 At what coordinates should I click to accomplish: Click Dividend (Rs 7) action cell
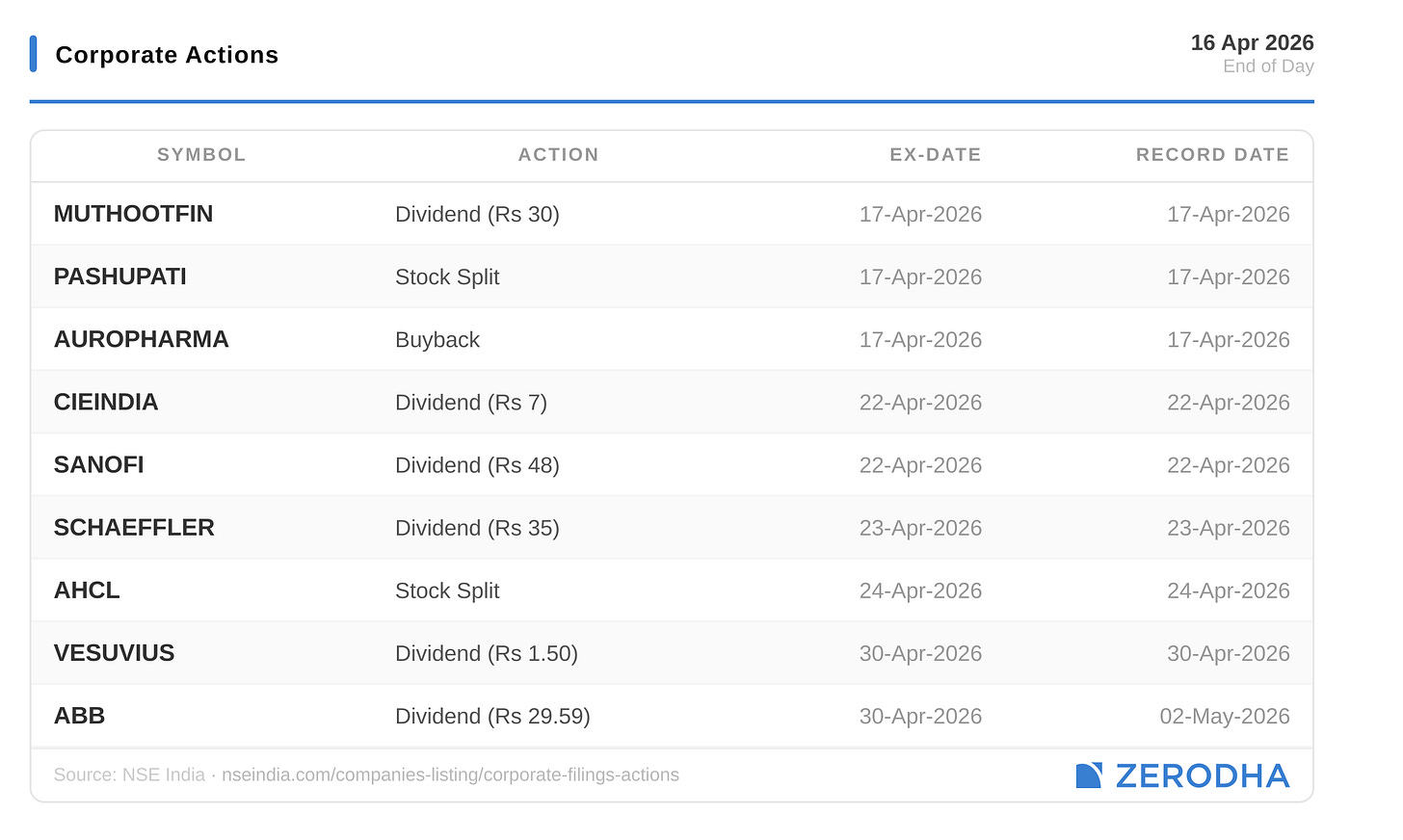tap(471, 403)
